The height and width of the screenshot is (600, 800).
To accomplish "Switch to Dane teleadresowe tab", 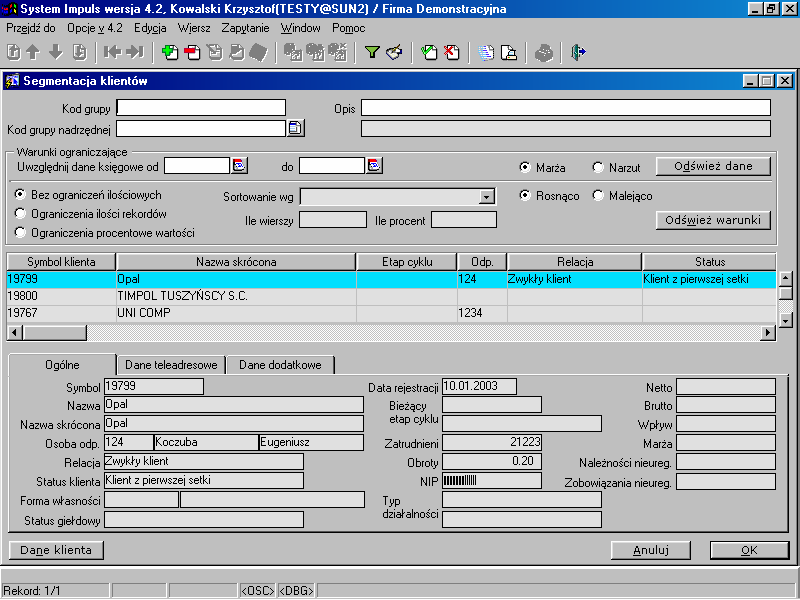I will pyautogui.click(x=171, y=365).
